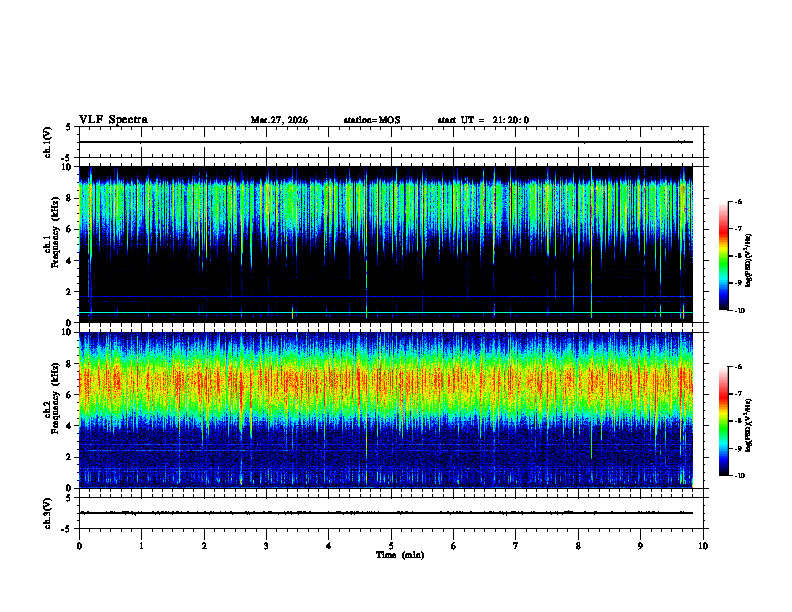Click the time axis tick label "2"

[x=204, y=546]
